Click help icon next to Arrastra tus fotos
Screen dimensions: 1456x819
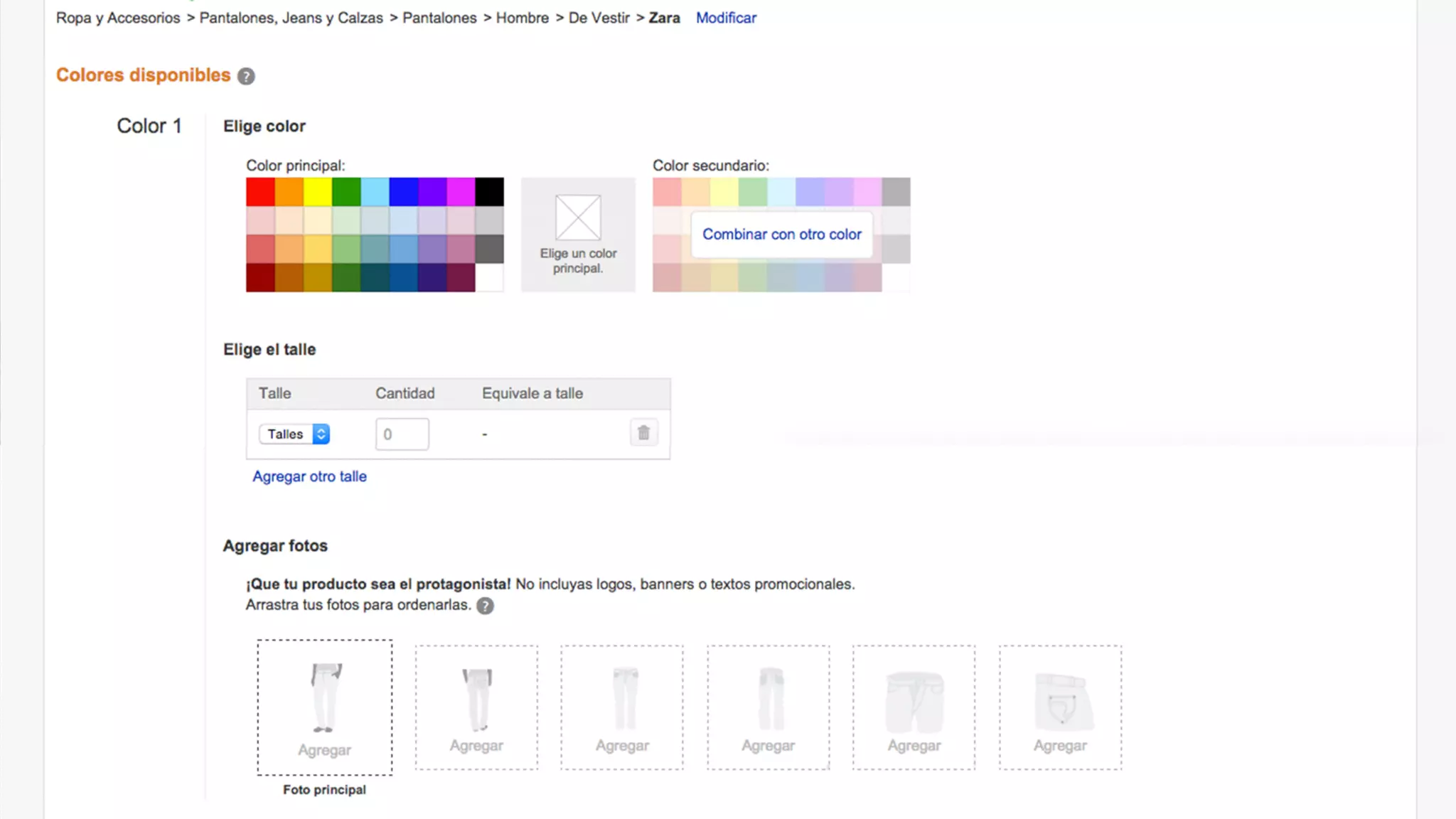pyautogui.click(x=485, y=606)
